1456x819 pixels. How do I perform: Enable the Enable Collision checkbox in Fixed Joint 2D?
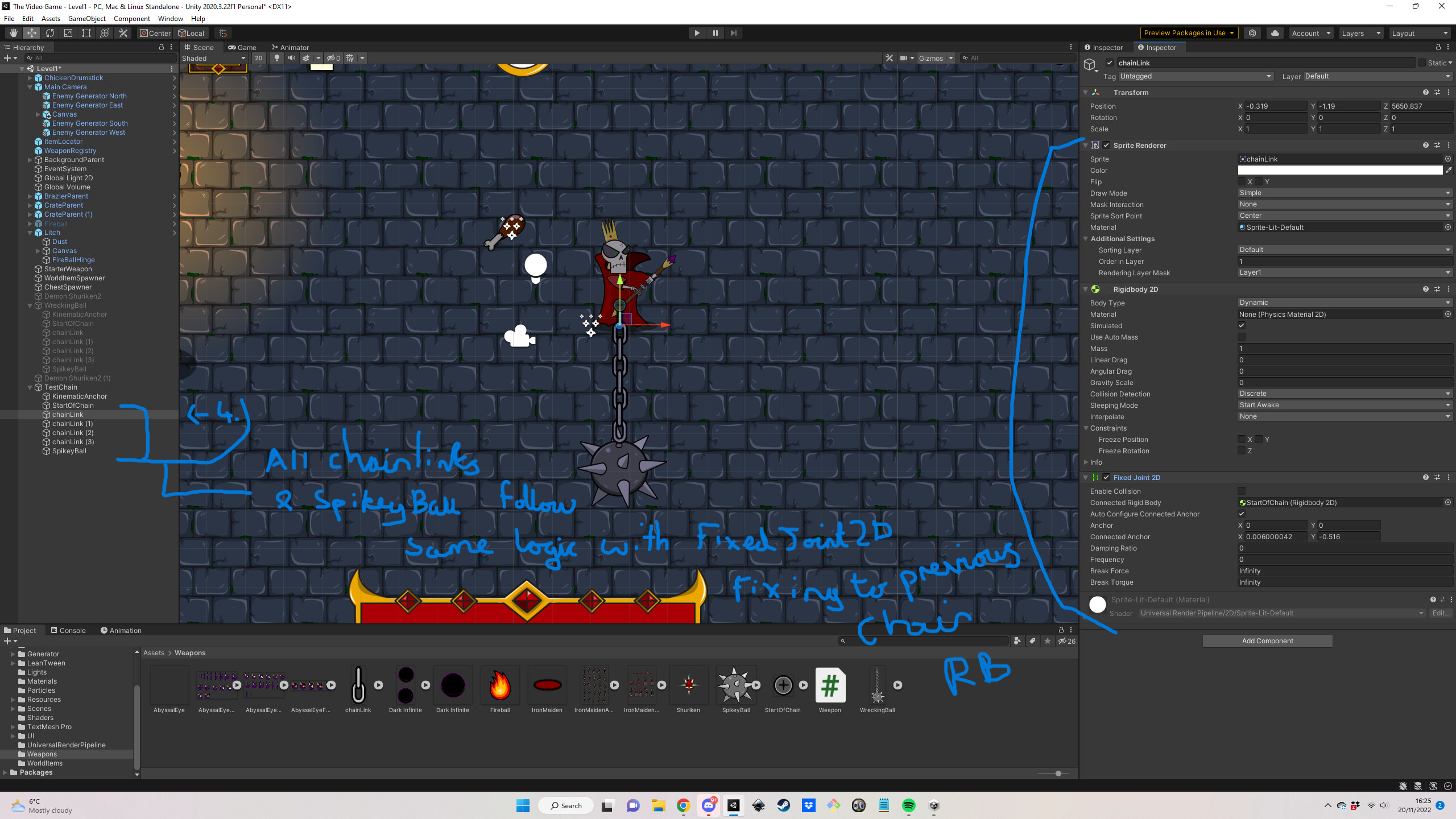click(x=1242, y=491)
